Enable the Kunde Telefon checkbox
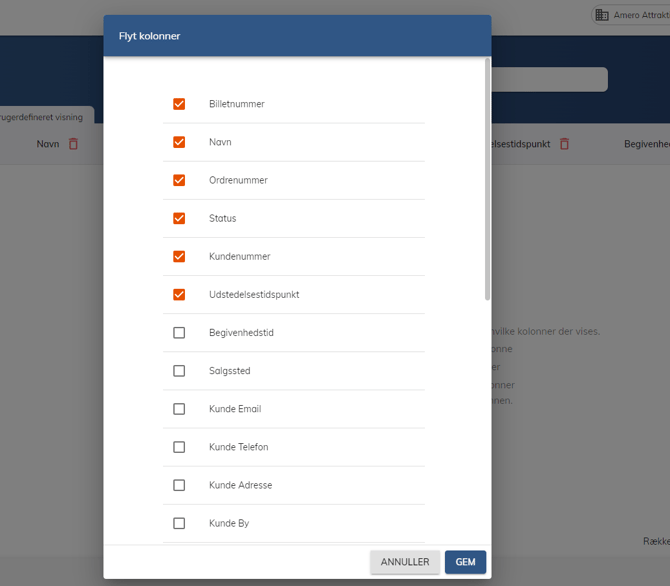The image size is (670, 586). tap(179, 447)
